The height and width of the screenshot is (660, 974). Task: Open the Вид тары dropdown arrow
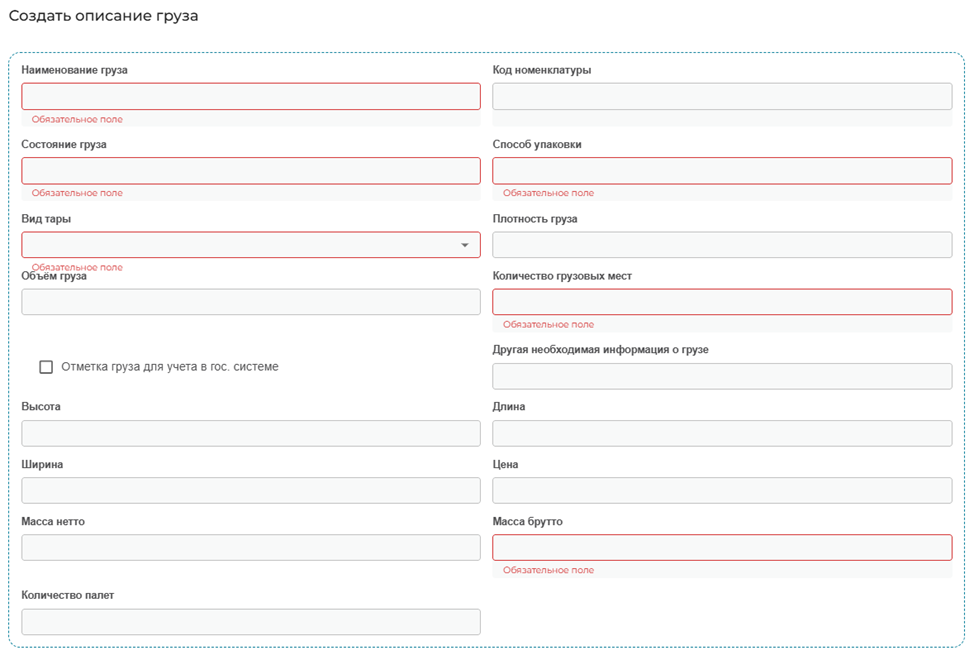click(465, 245)
